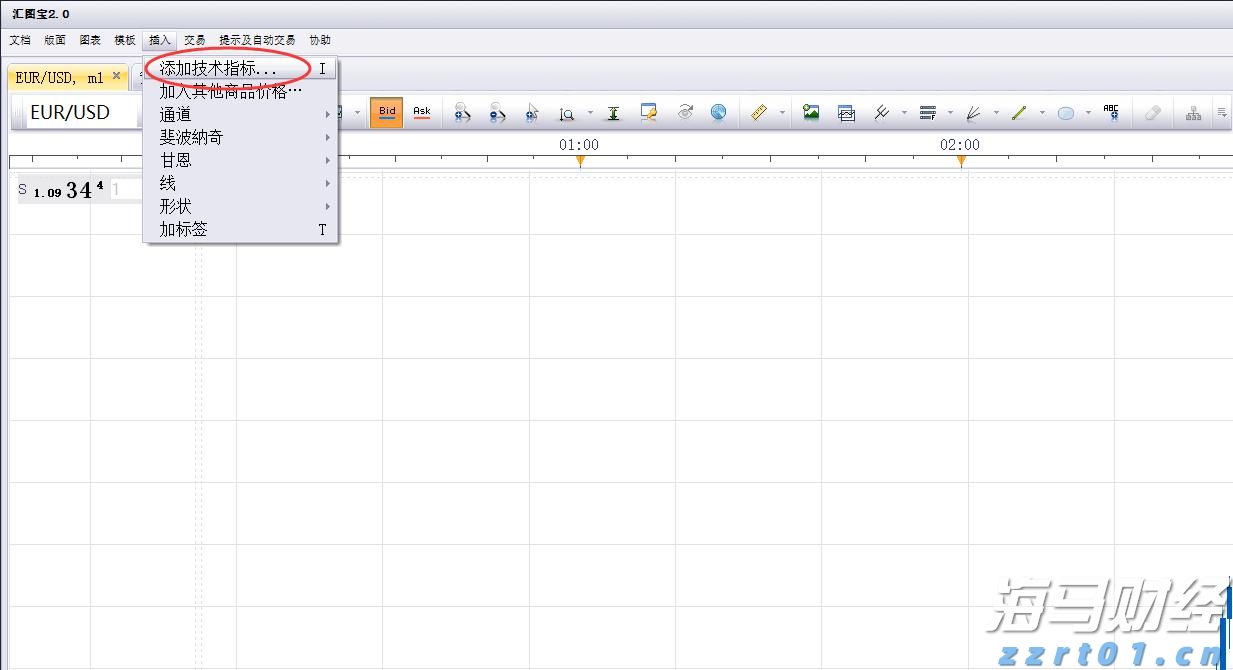Select the green trend line tool

[x=1019, y=113]
